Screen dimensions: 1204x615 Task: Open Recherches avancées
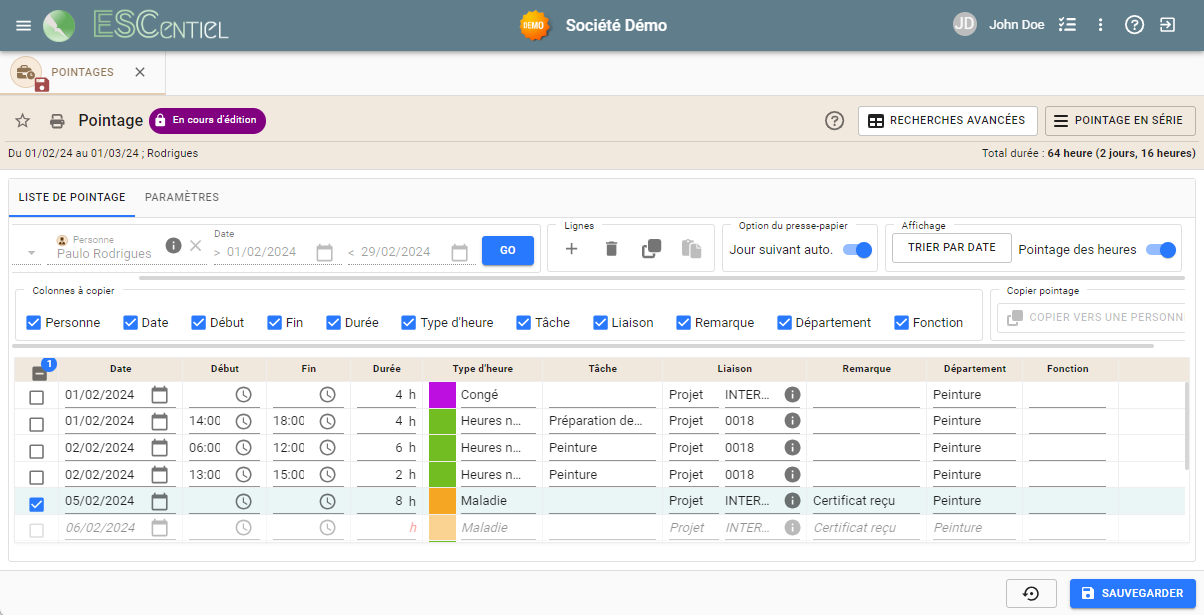[947, 121]
